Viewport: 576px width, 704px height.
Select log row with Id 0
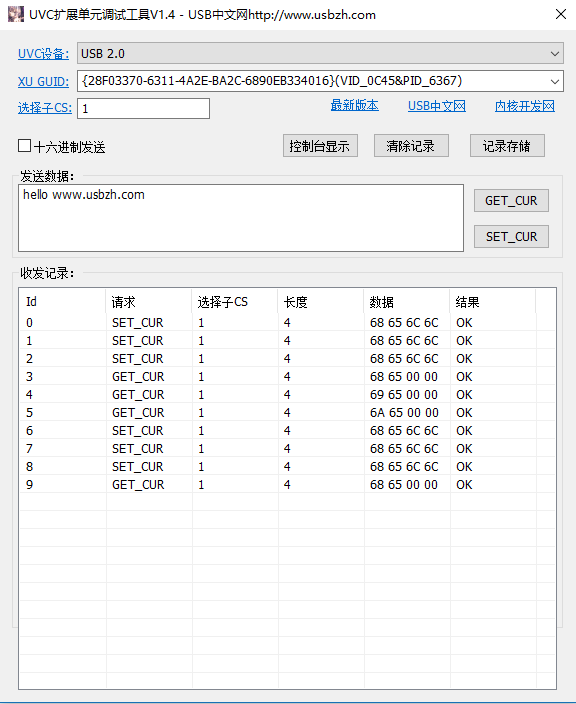(x=287, y=322)
